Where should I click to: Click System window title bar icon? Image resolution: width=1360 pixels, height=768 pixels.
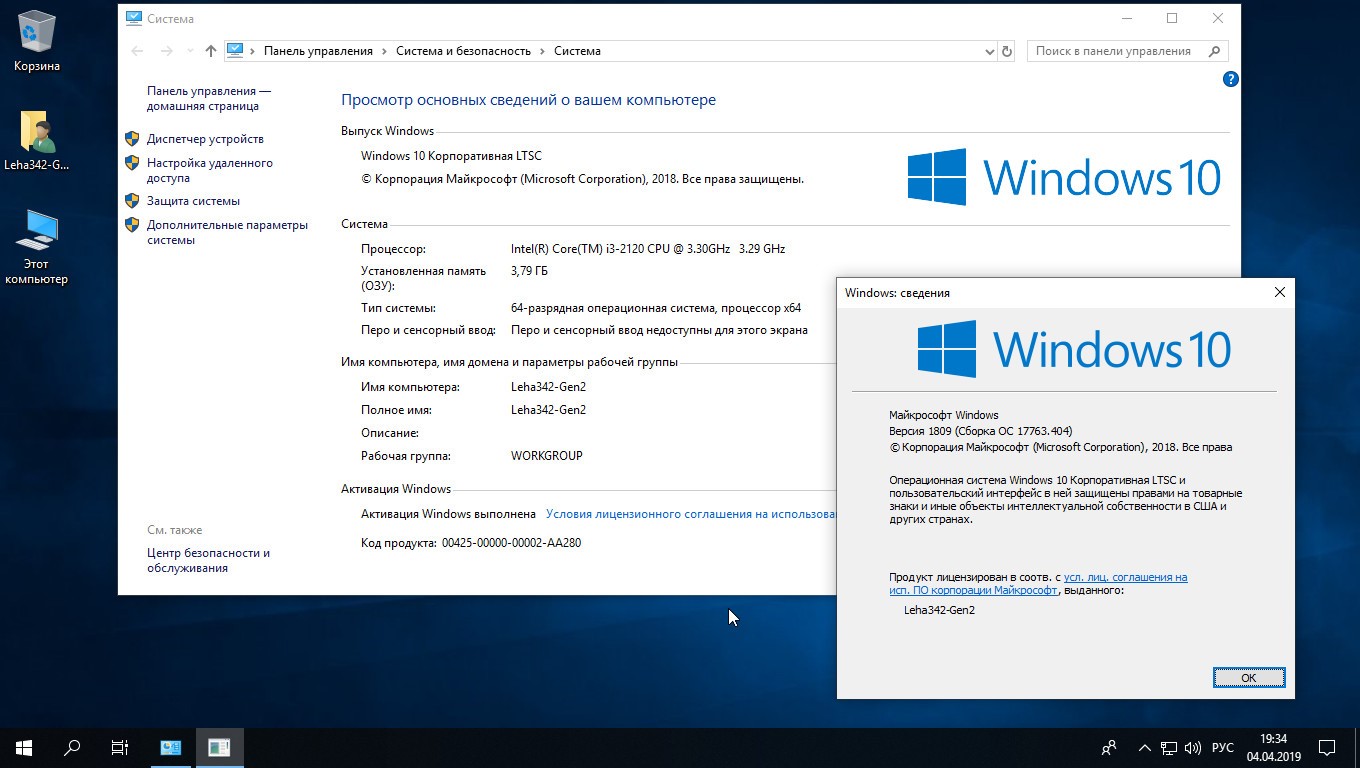click(134, 18)
